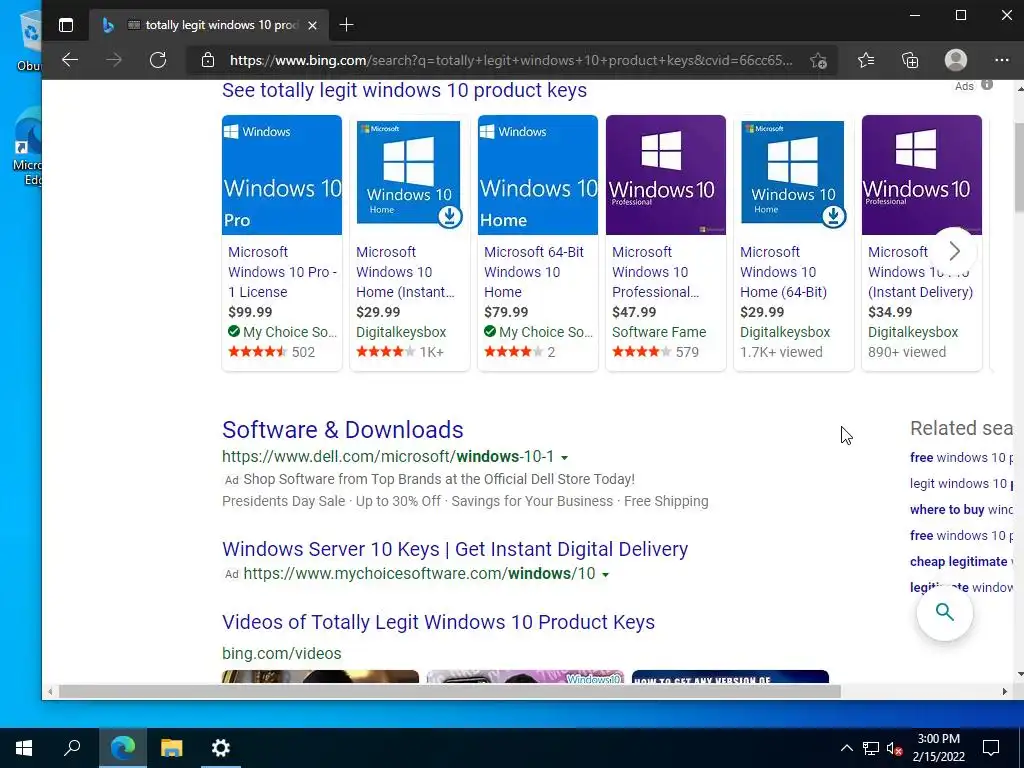
Task: Open the Collections icon
Action: pos(910,60)
